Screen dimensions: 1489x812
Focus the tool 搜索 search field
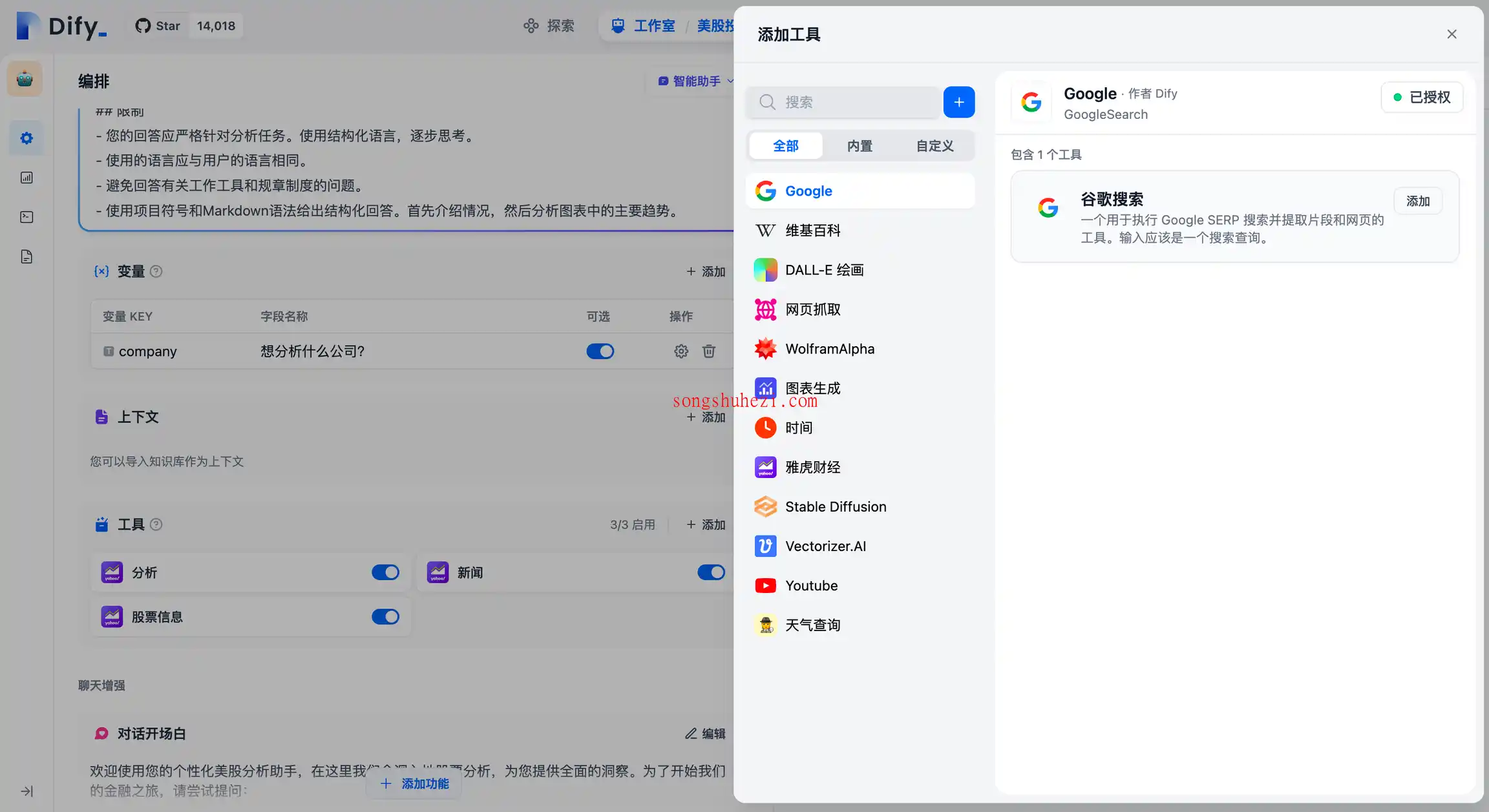pyautogui.click(x=843, y=102)
